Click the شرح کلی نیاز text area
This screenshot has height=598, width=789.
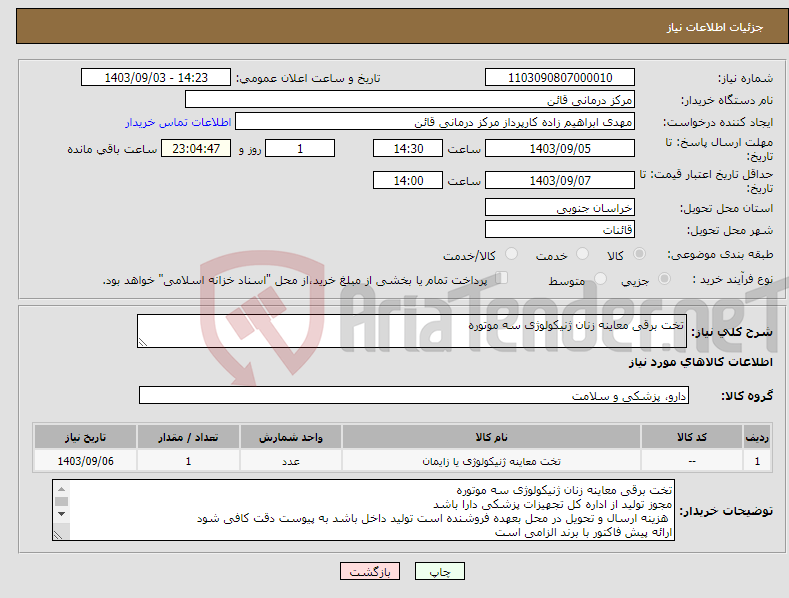point(412,331)
